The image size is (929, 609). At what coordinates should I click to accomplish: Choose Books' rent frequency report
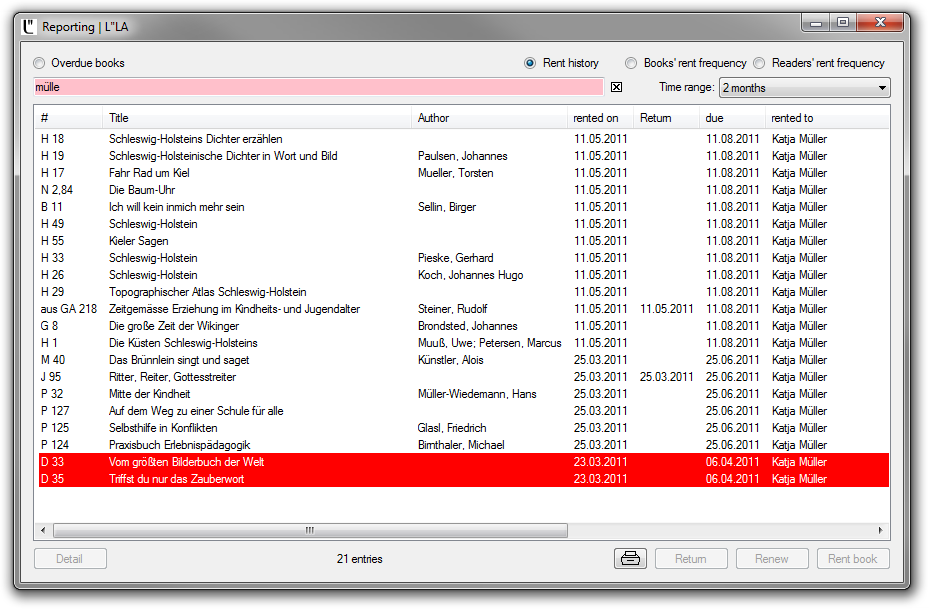(632, 63)
